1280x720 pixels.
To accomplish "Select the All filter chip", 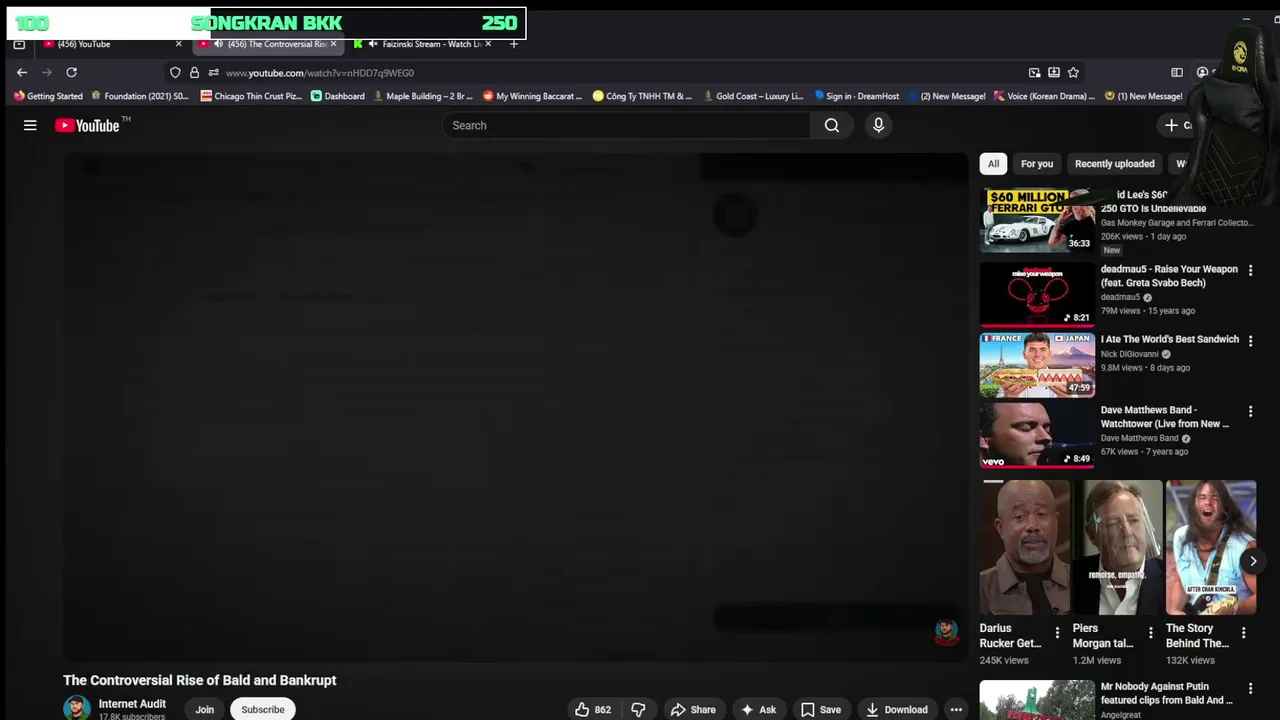I will coord(993,164).
